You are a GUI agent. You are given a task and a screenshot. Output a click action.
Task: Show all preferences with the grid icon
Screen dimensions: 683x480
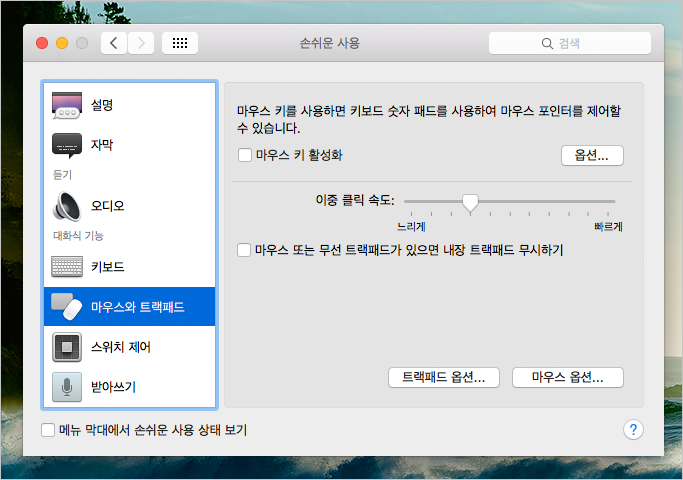180,43
